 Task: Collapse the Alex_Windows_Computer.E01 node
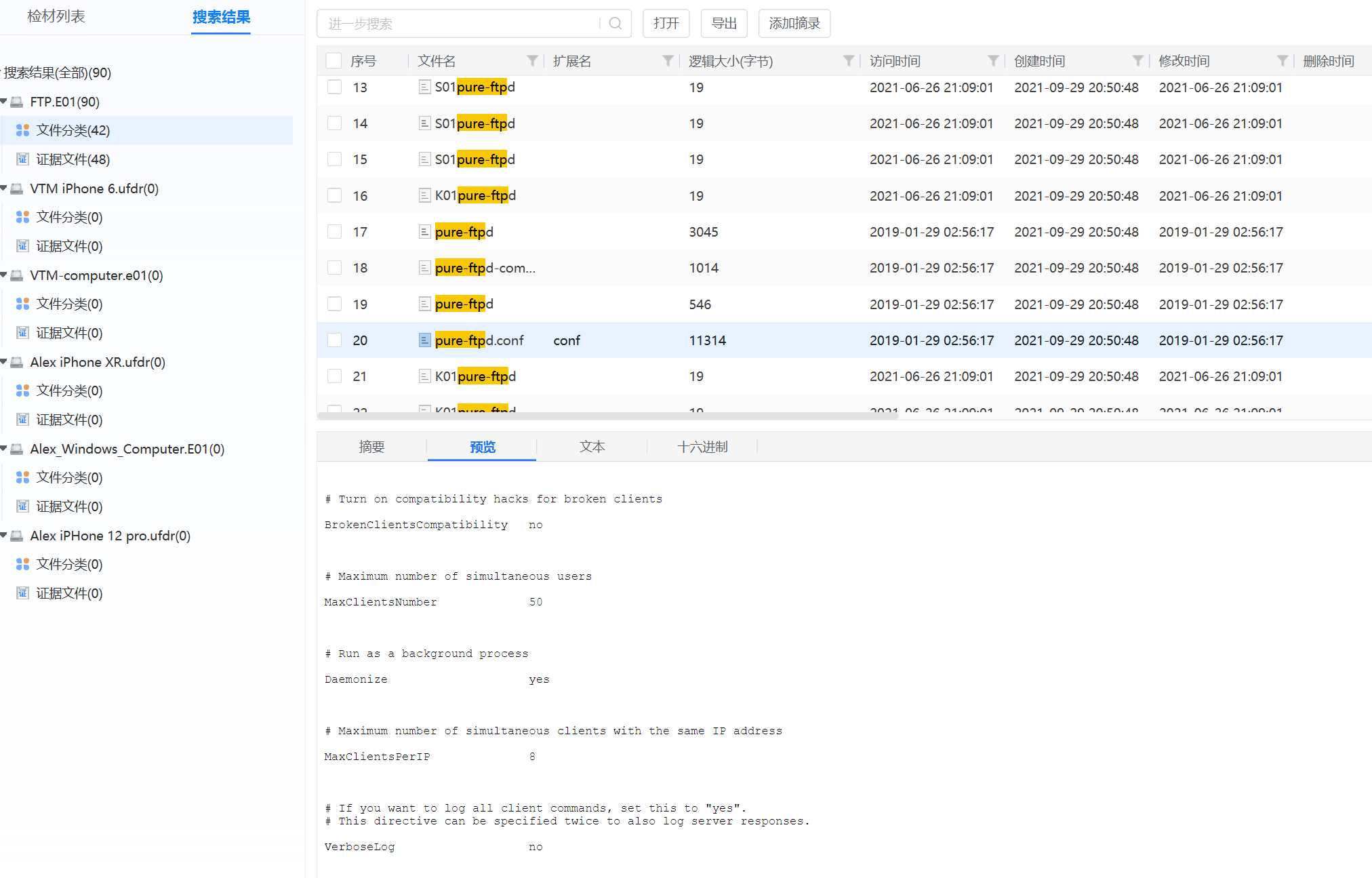click(x=4, y=449)
